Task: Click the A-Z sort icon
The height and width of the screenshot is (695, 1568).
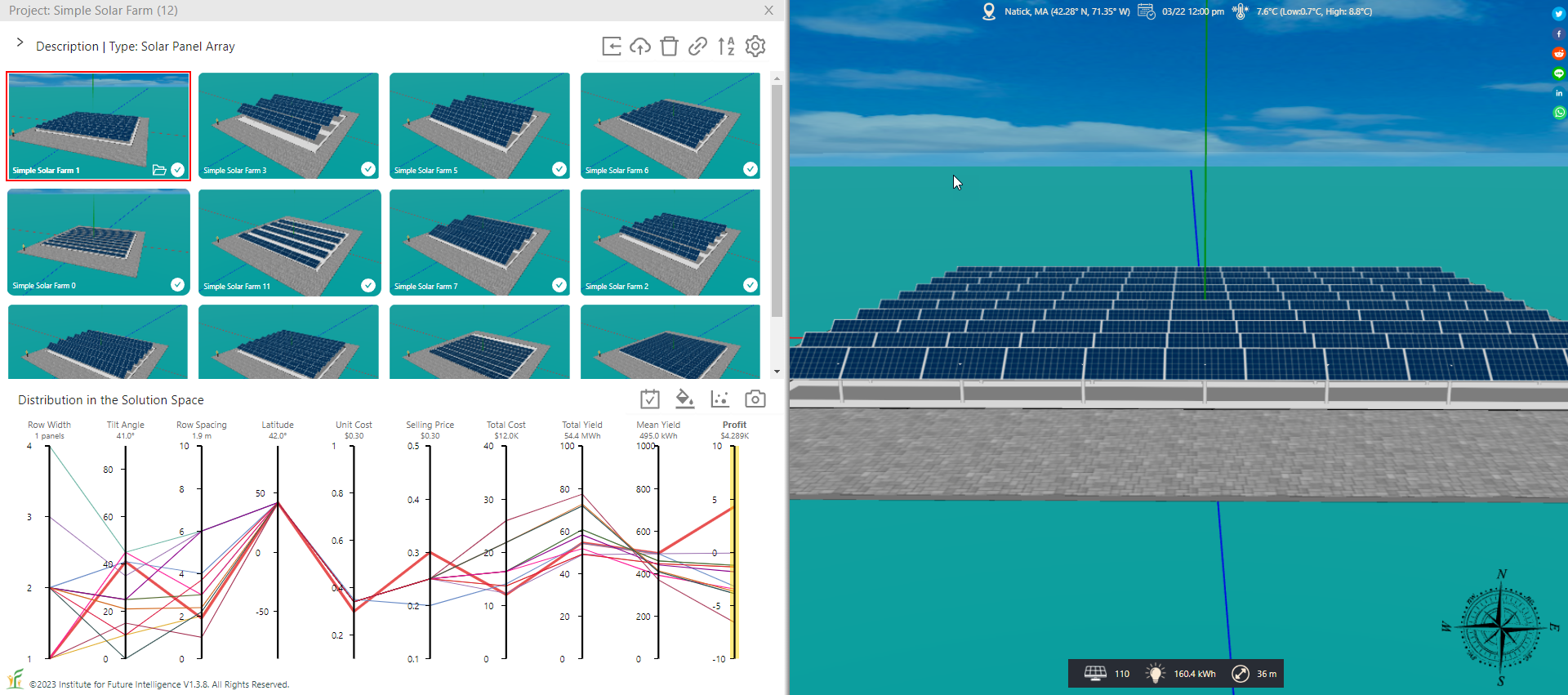Action: tap(726, 47)
